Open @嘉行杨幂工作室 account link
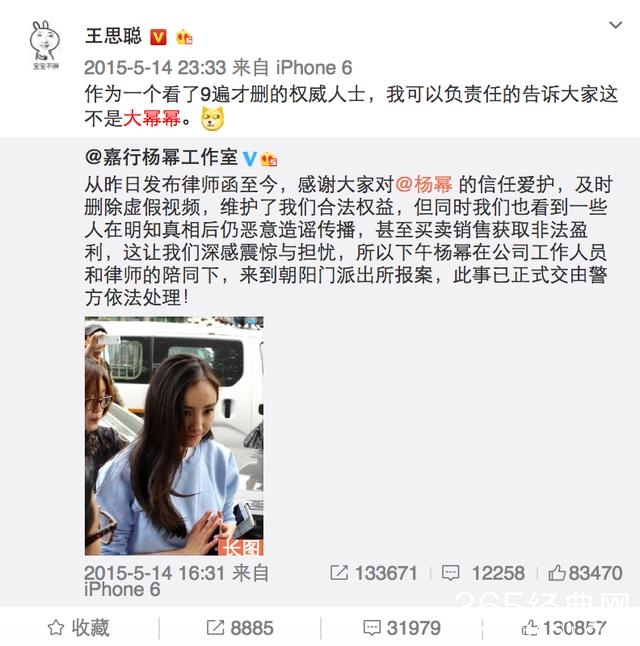This screenshot has height=646, width=640. pos(161,157)
